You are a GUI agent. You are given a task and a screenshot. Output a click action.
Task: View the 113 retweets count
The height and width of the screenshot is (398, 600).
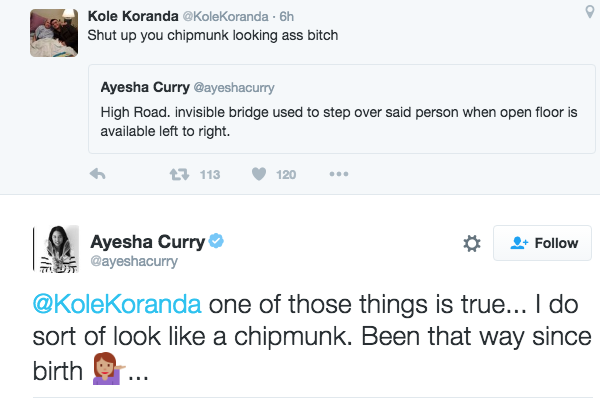pyautogui.click(x=210, y=175)
